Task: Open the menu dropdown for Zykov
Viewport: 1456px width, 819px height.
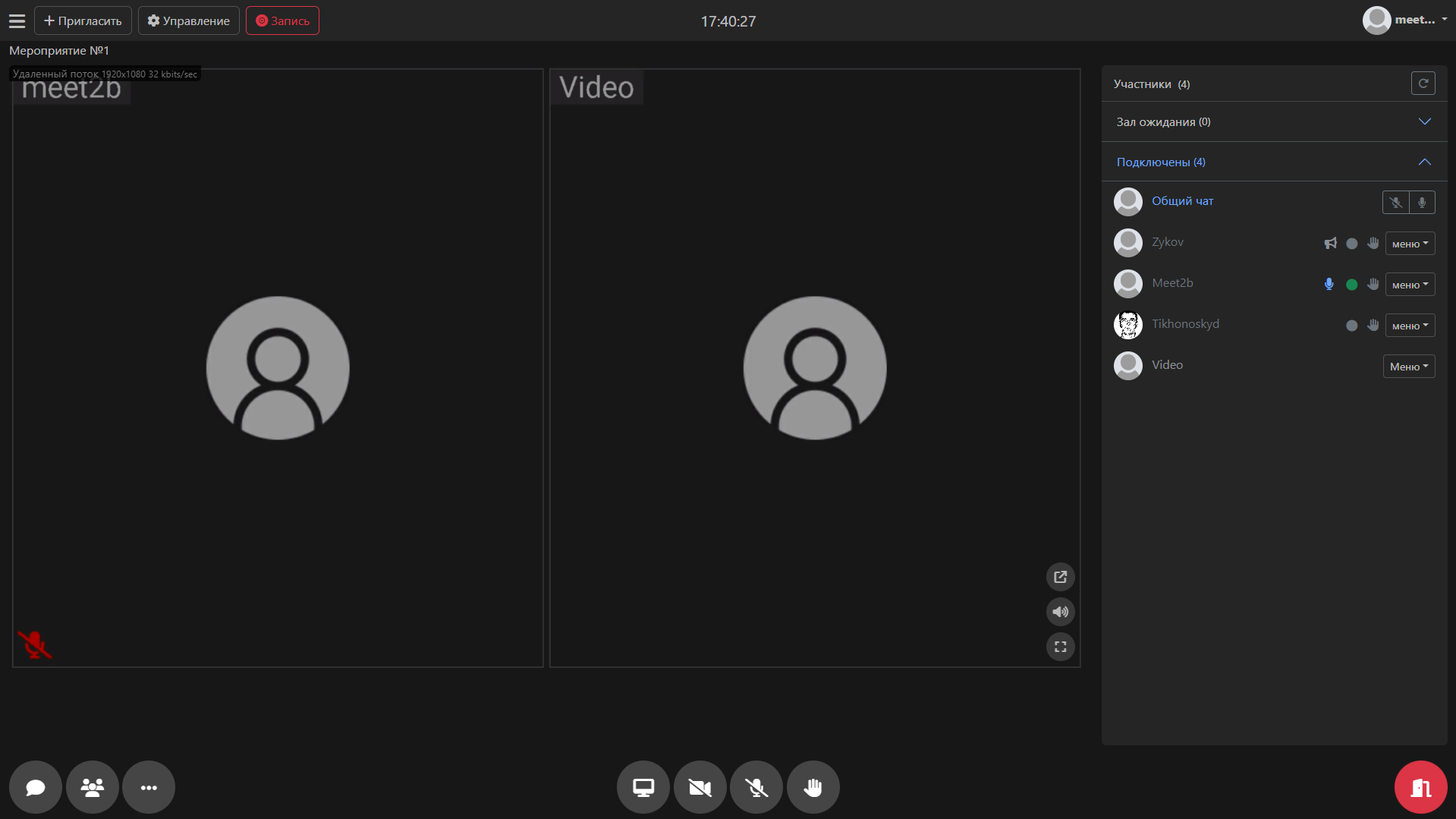Action: [x=1410, y=244]
